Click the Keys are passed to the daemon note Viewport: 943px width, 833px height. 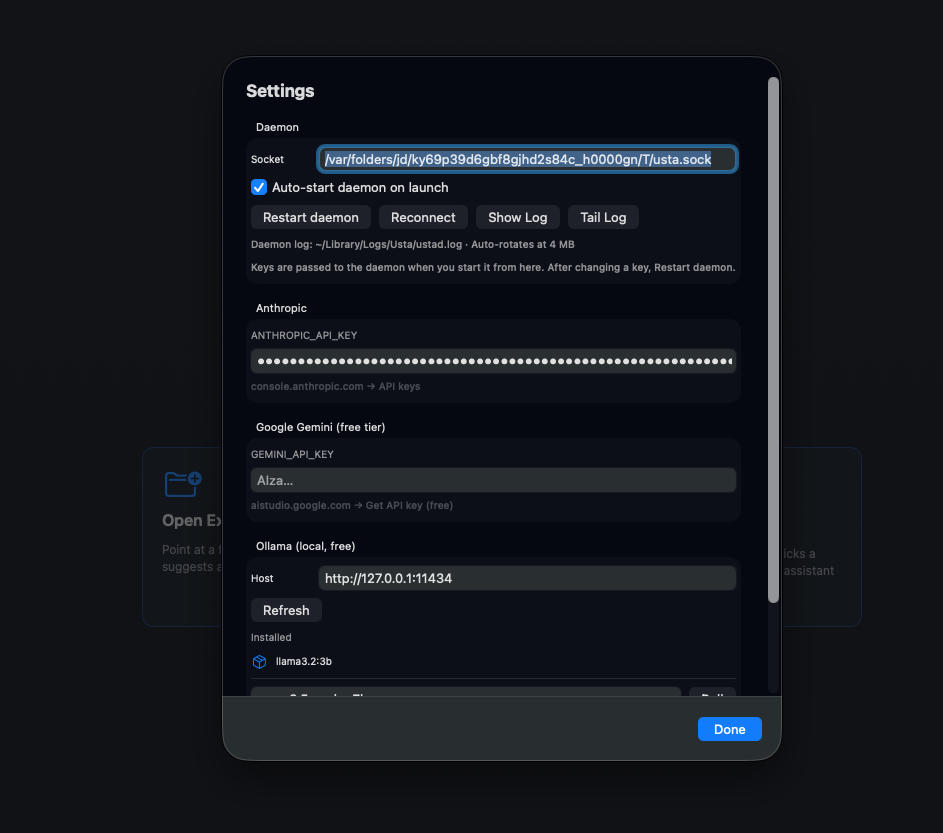coord(493,267)
